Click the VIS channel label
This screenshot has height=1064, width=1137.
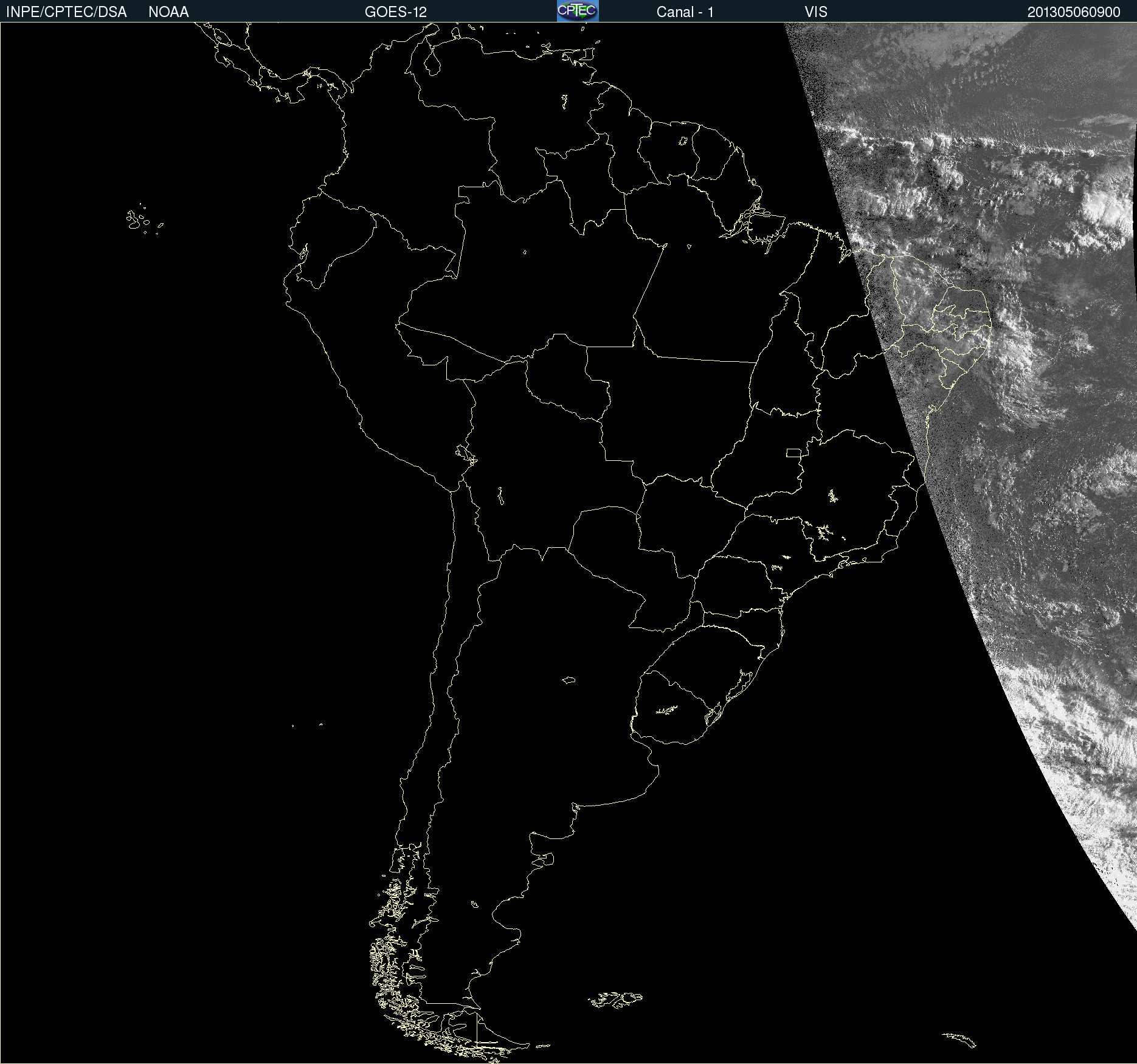[816, 12]
